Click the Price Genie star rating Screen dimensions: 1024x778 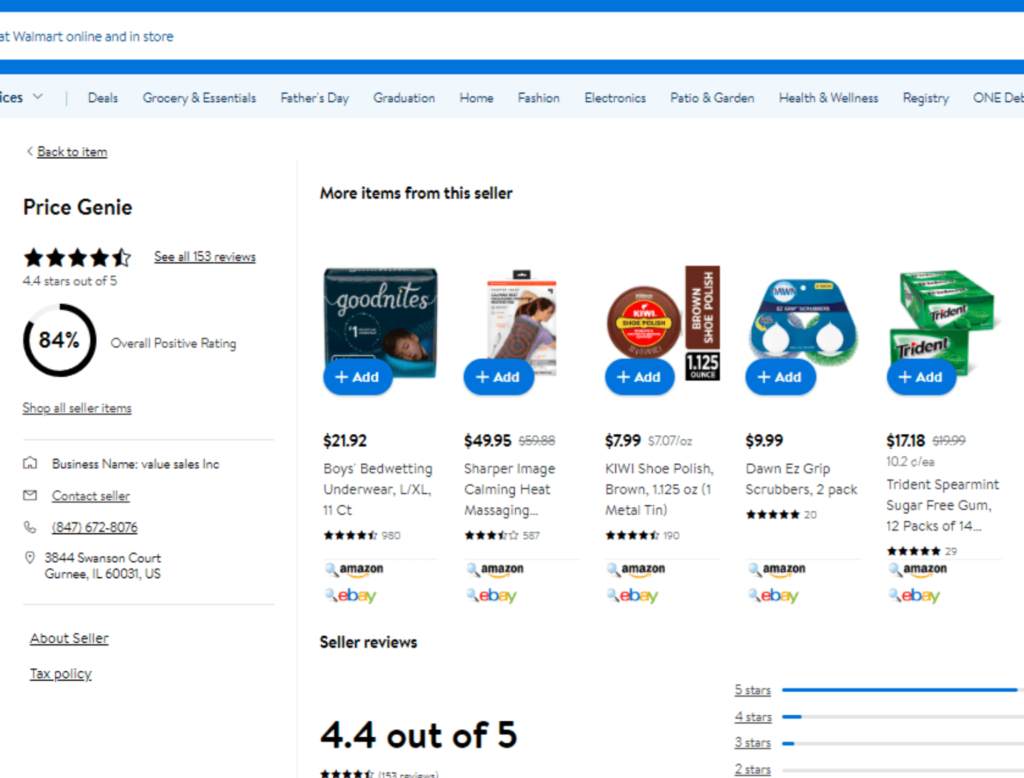[x=77, y=258]
